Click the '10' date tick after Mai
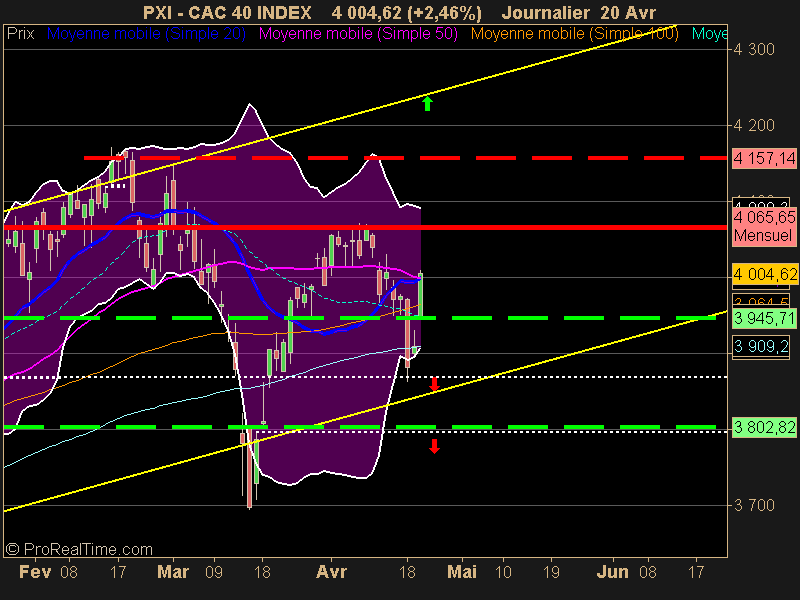Screen dimensions: 800x600 (503, 572)
